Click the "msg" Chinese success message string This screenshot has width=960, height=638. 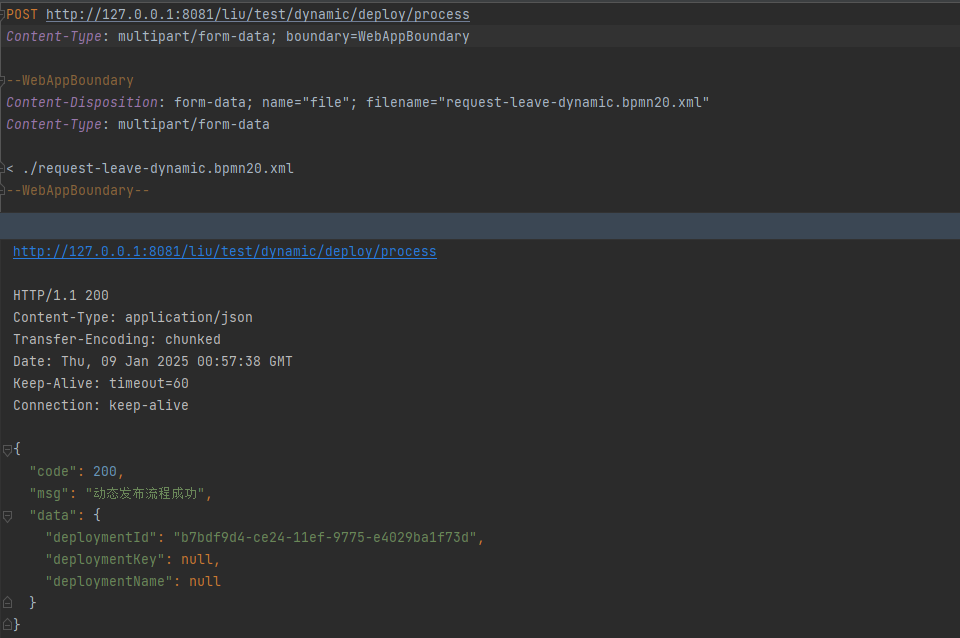point(148,494)
